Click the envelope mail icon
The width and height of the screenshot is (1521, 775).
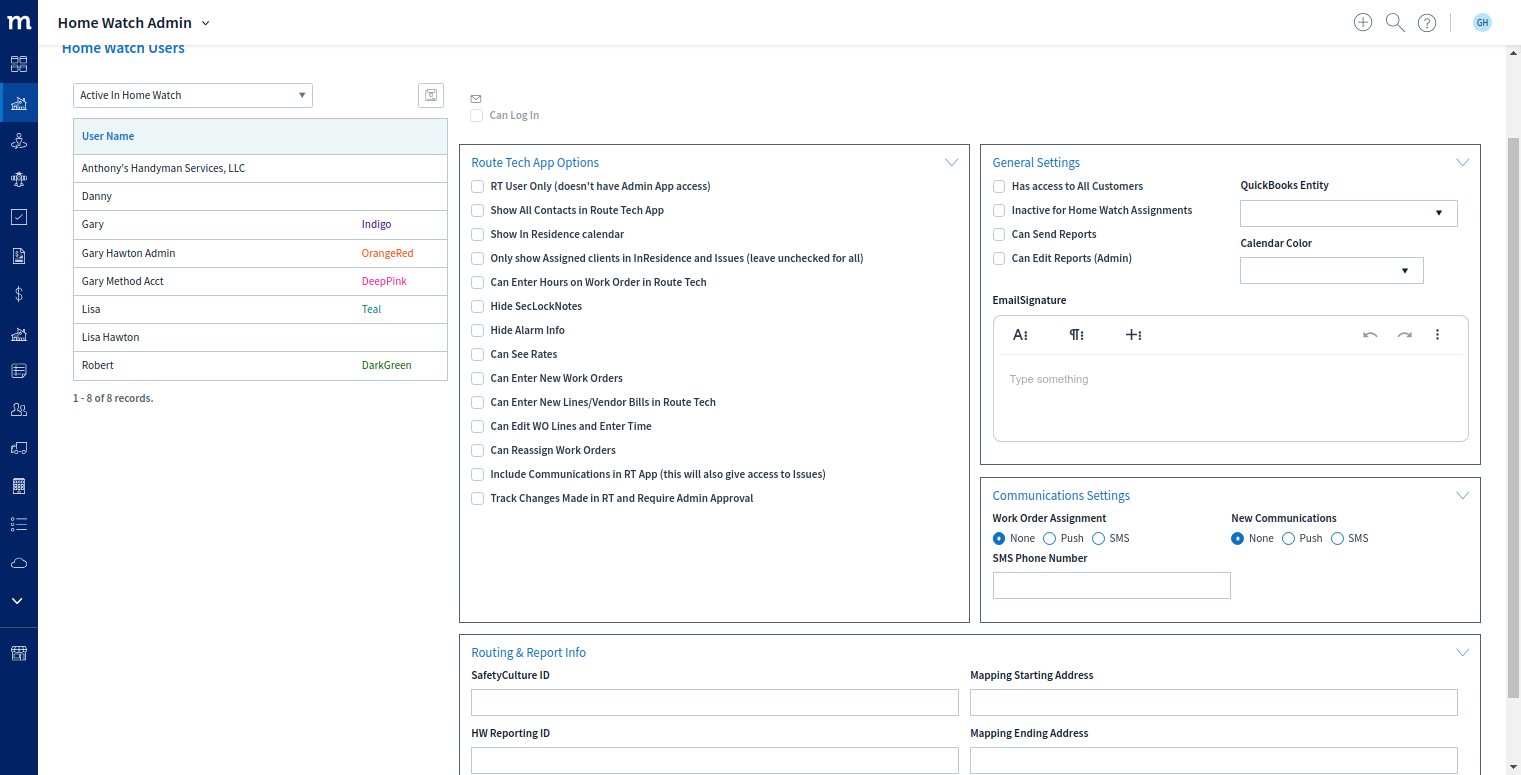pyautogui.click(x=476, y=99)
